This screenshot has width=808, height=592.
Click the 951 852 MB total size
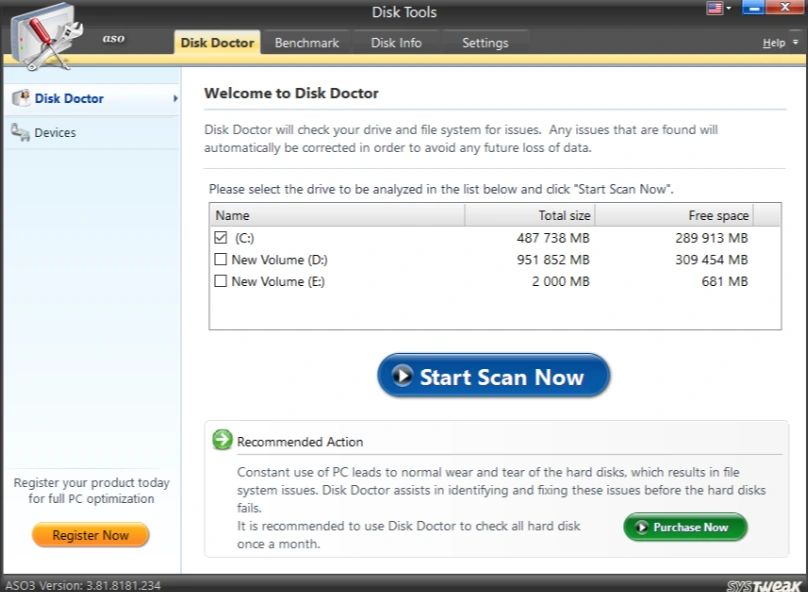click(553, 260)
